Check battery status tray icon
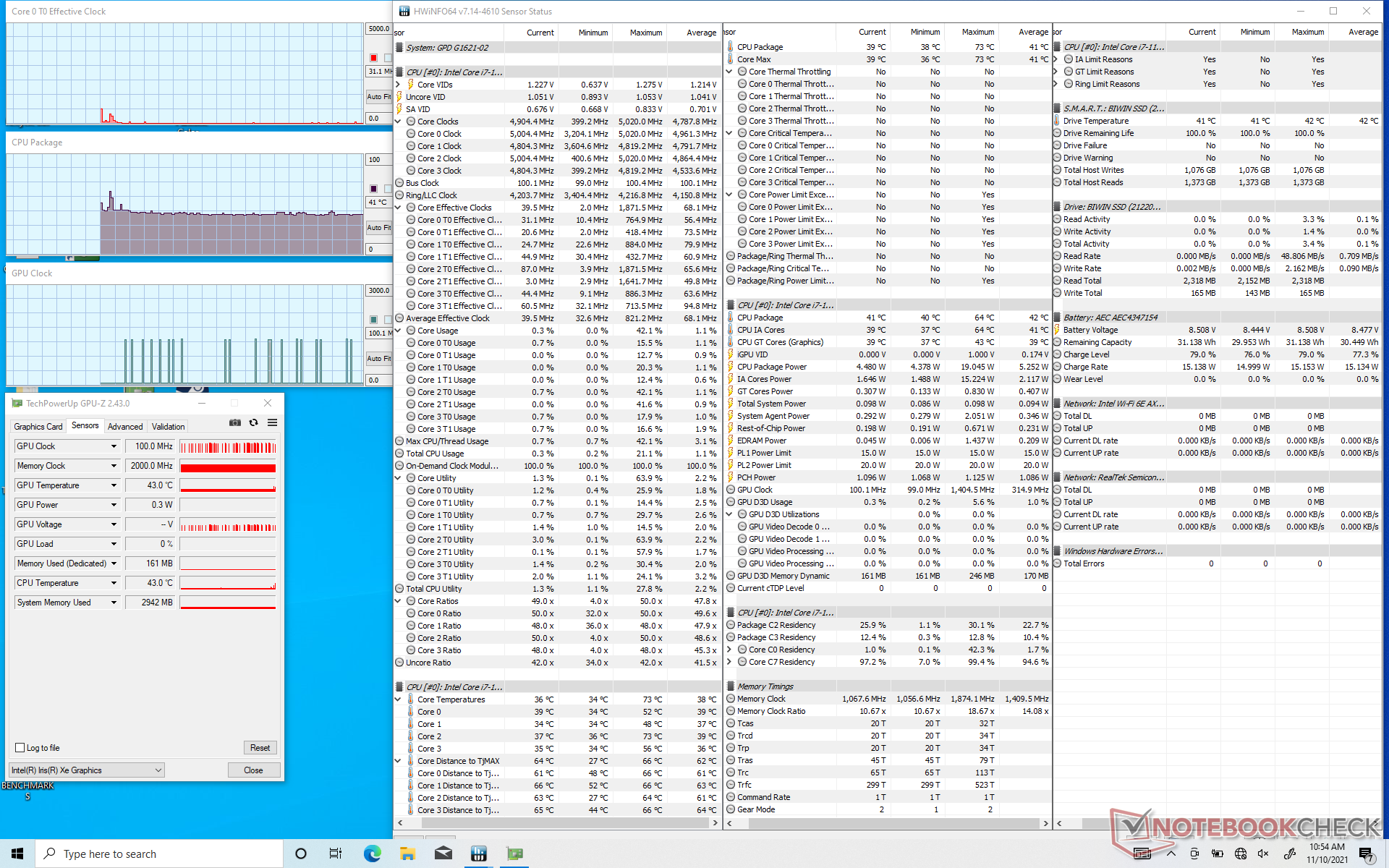 [1218, 854]
